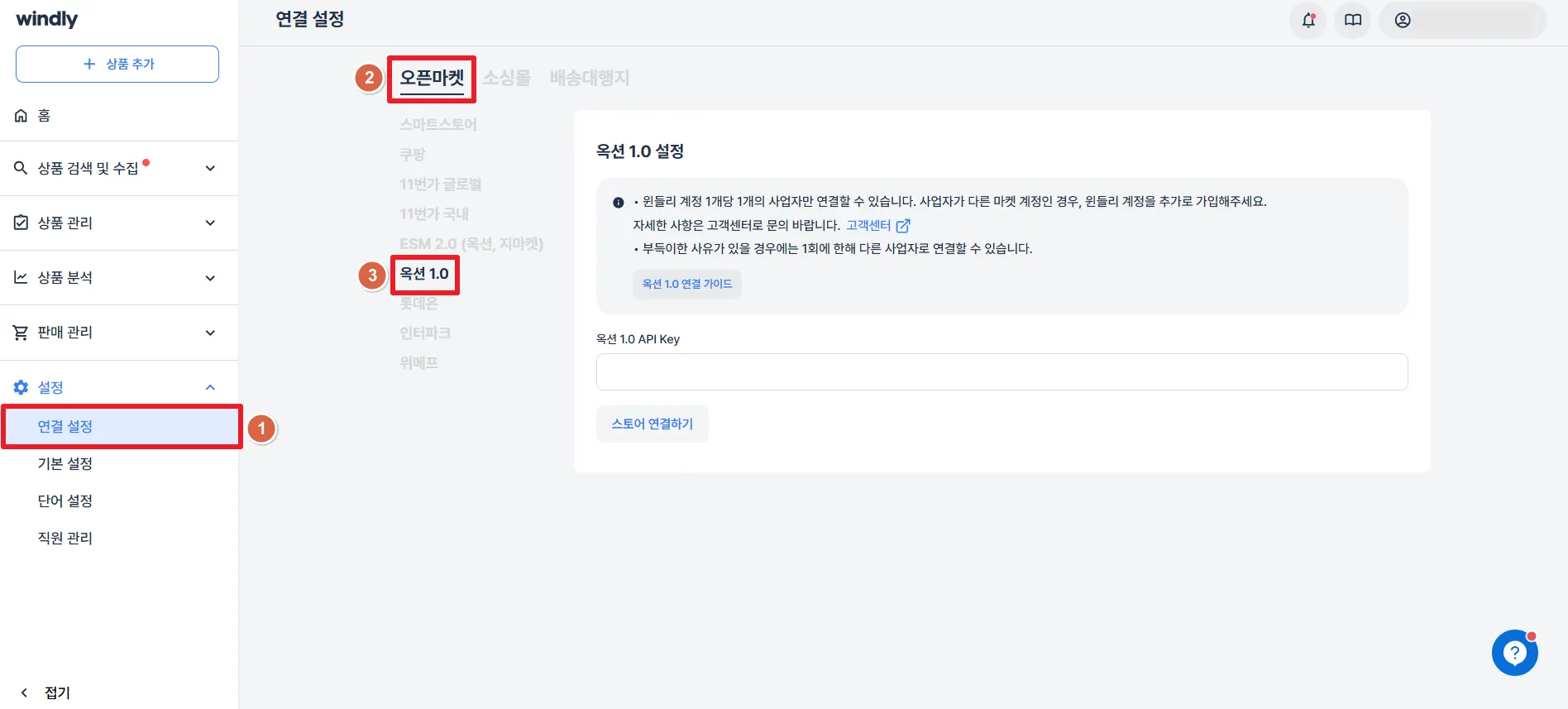Image resolution: width=1568 pixels, height=709 pixels.
Task: Click the 스토어 연결하기 button
Action: [653, 424]
